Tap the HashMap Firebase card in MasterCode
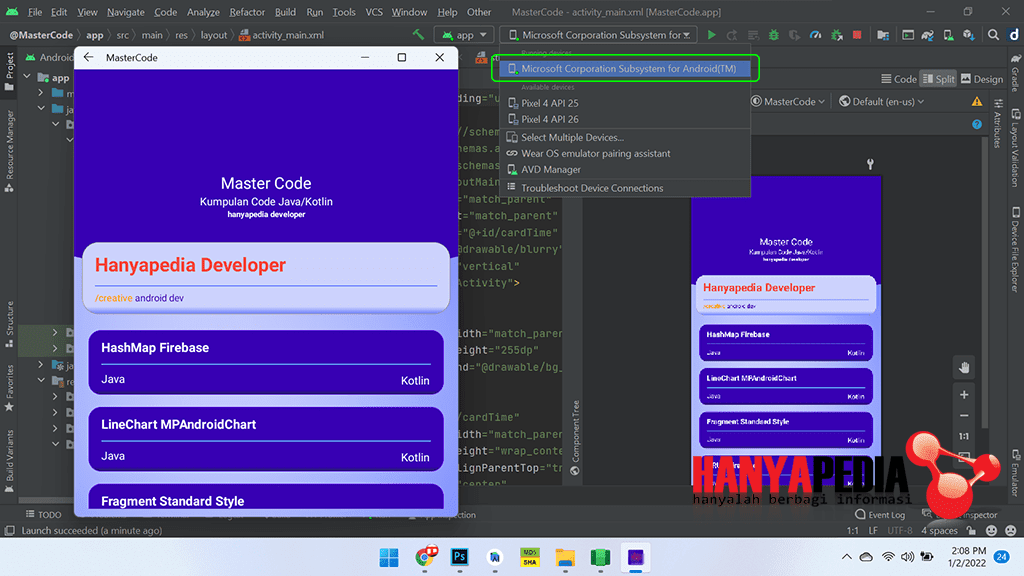The image size is (1024, 576). [266, 362]
